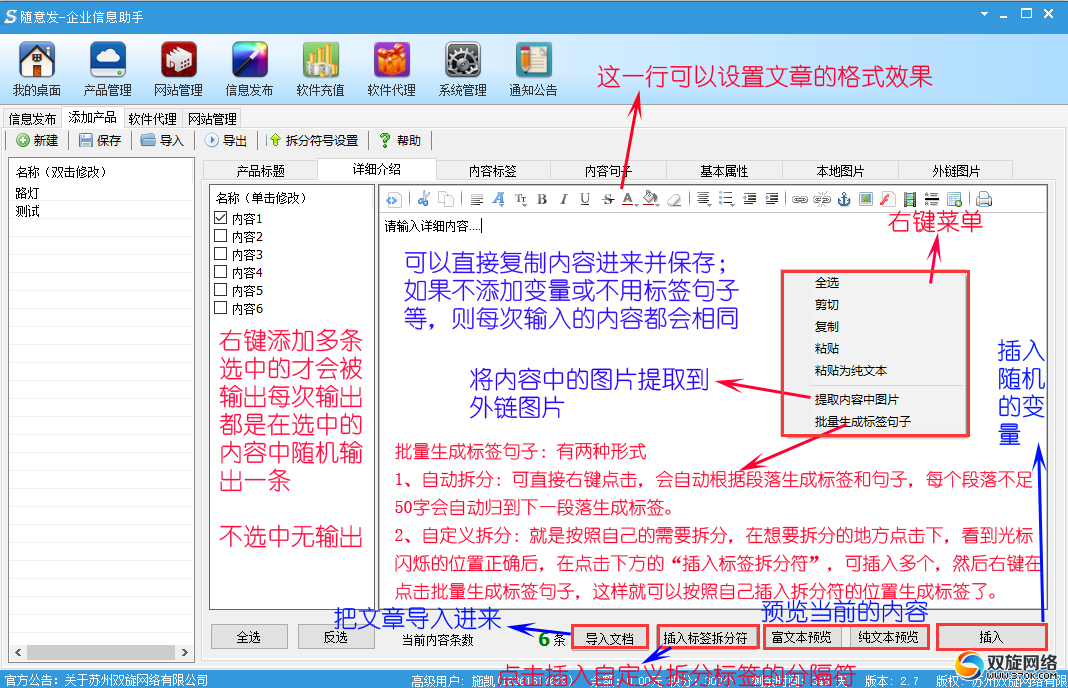Image resolution: width=1068 pixels, height=688 pixels.
Task: Open 系统管理 gear icon
Action: point(462,69)
